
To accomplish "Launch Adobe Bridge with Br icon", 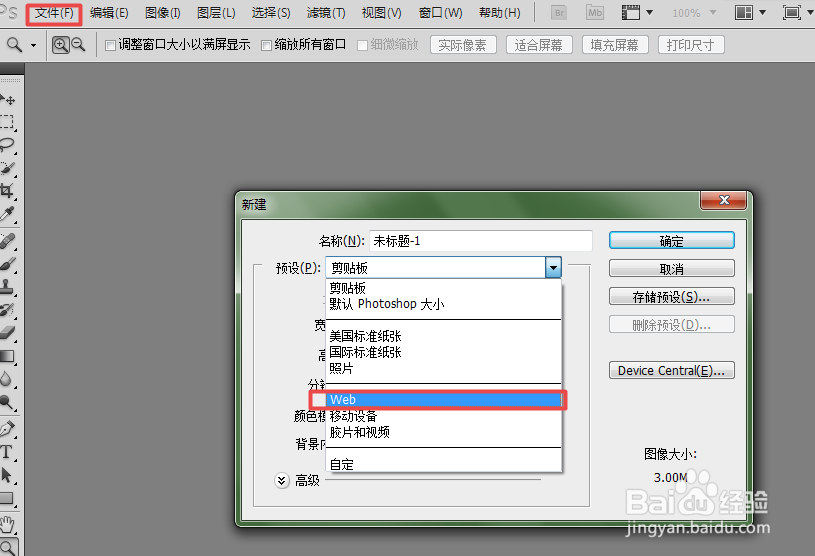I will pos(559,12).
